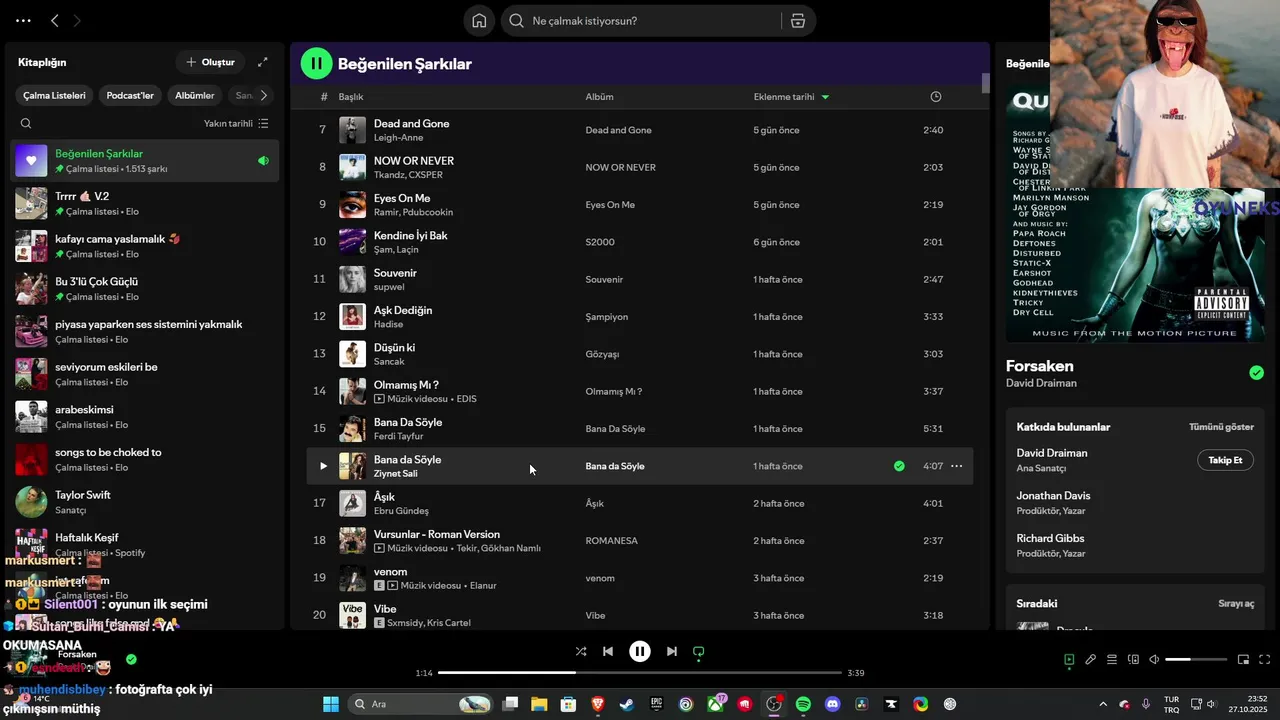Follow David Draiman with Takip Et
The height and width of the screenshot is (720, 1280).
[x=1225, y=460]
